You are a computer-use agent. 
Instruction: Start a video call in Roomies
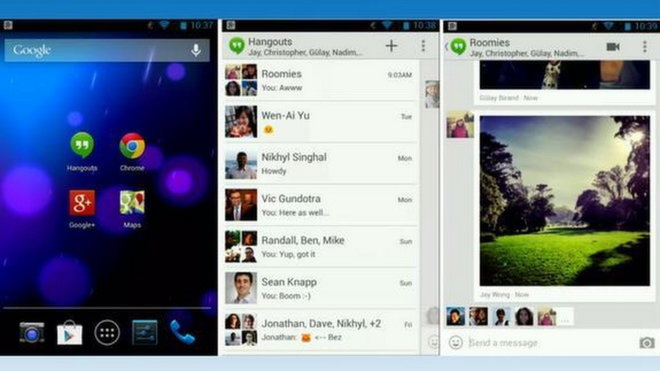(613, 47)
